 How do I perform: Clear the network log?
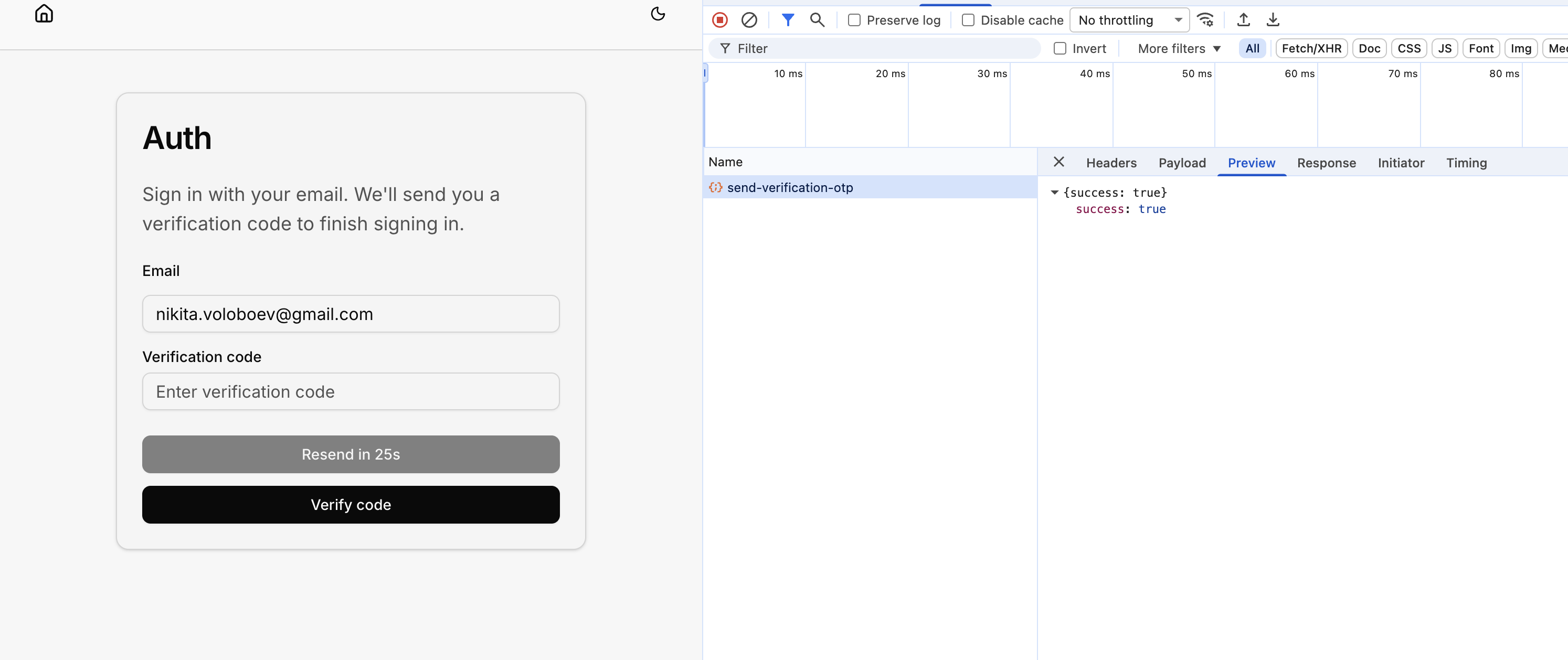tap(749, 20)
